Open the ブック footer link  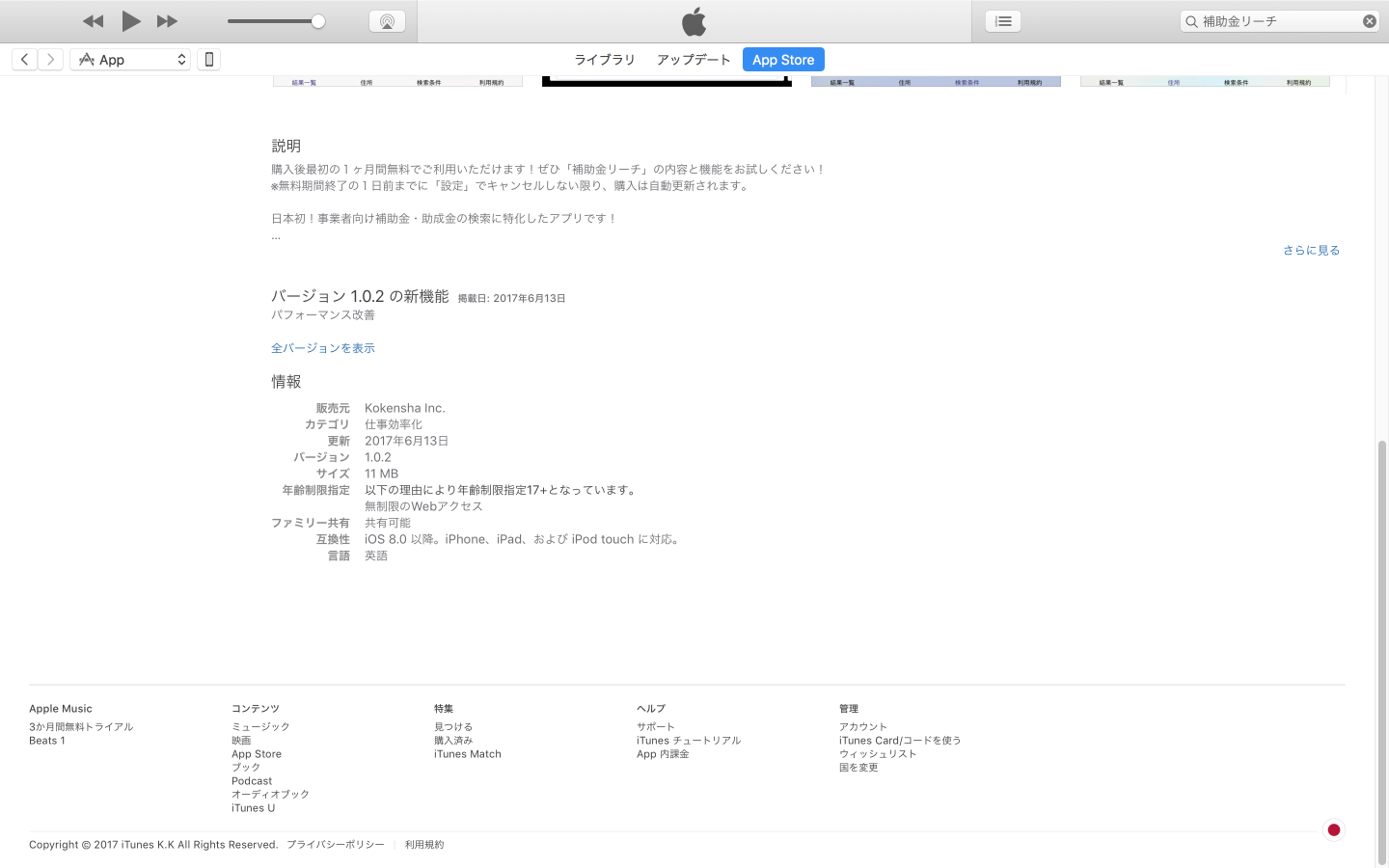[x=246, y=768]
